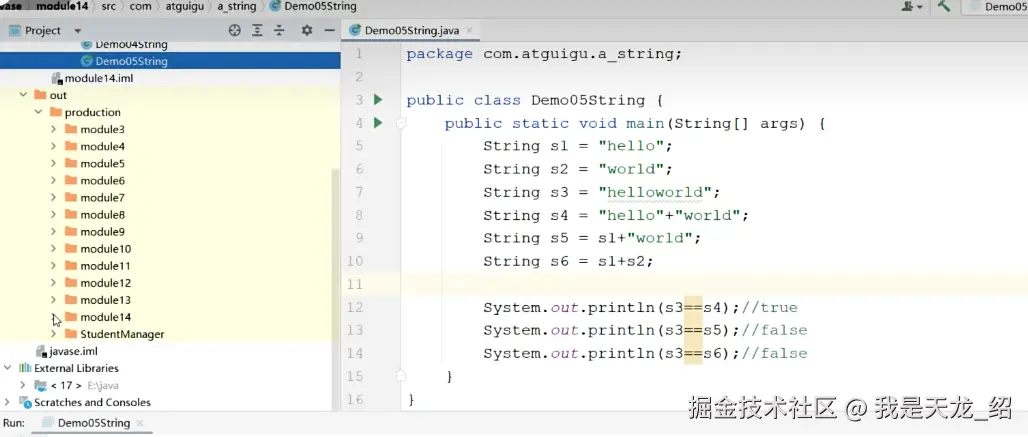Image resolution: width=1028 pixels, height=437 pixels.
Task: Click the Collapse All icon in Project panel
Action: [279, 30]
